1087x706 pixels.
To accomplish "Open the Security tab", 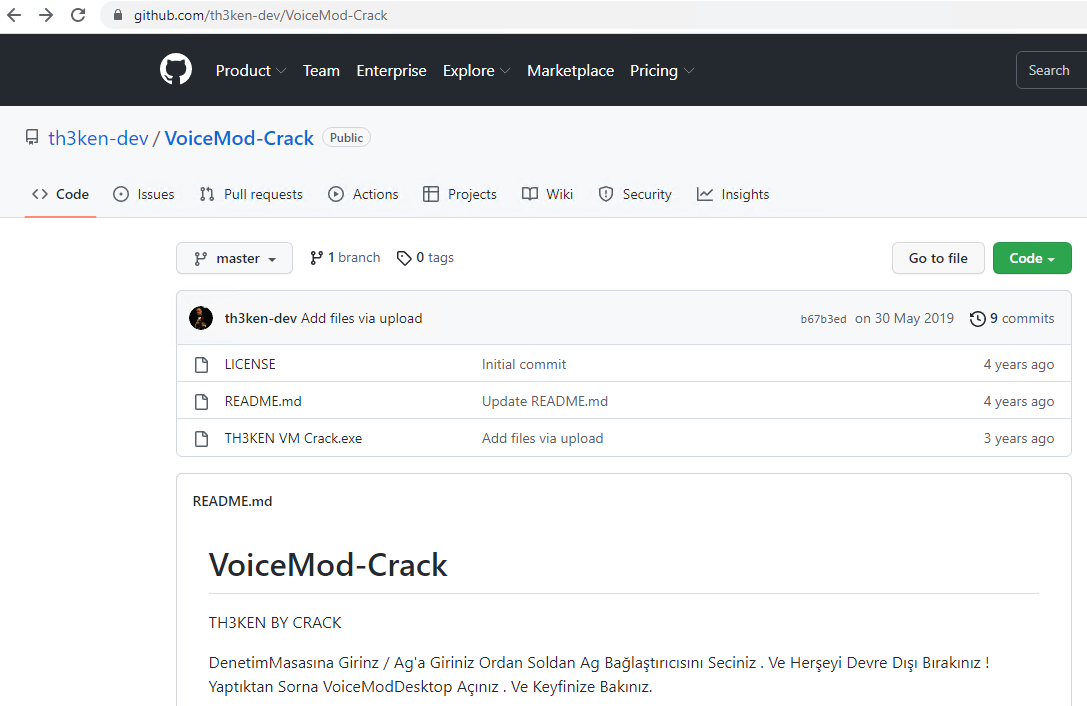I will (x=635, y=194).
